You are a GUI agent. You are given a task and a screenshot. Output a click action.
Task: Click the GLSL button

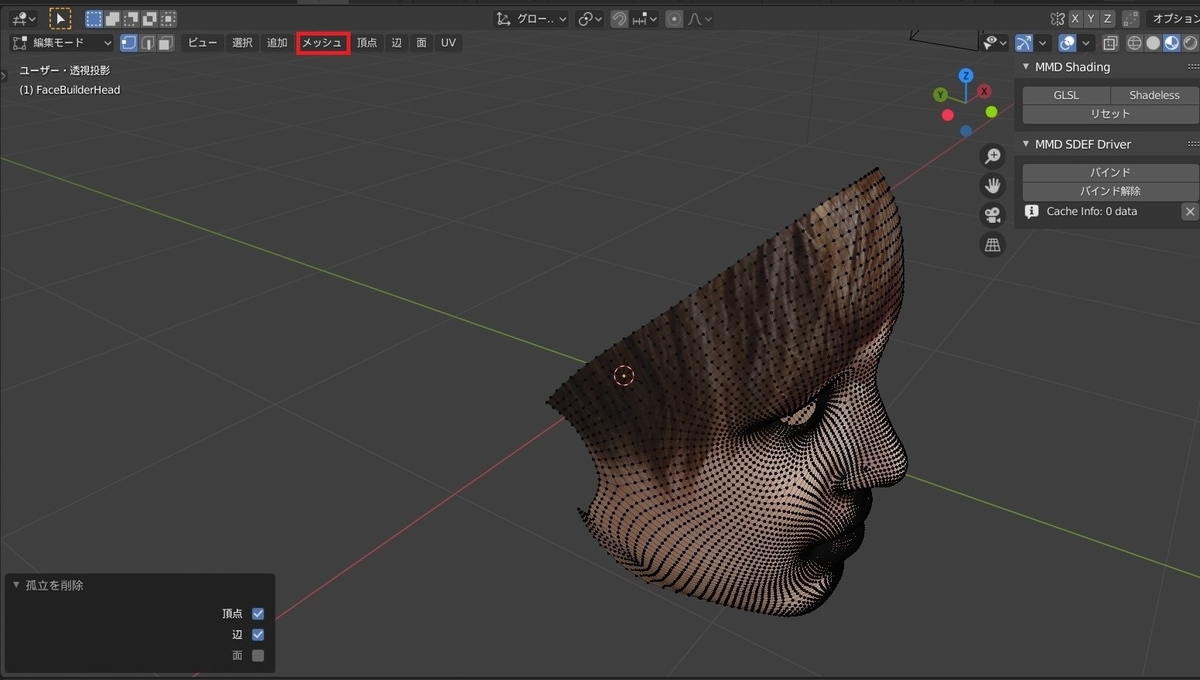click(1066, 95)
